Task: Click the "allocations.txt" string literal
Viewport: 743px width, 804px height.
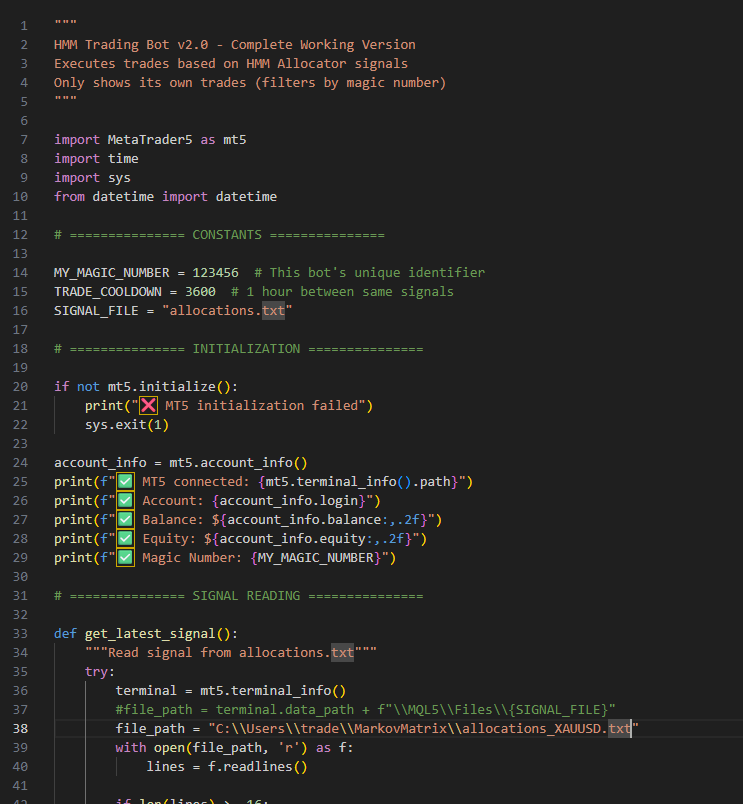Action: (227, 311)
